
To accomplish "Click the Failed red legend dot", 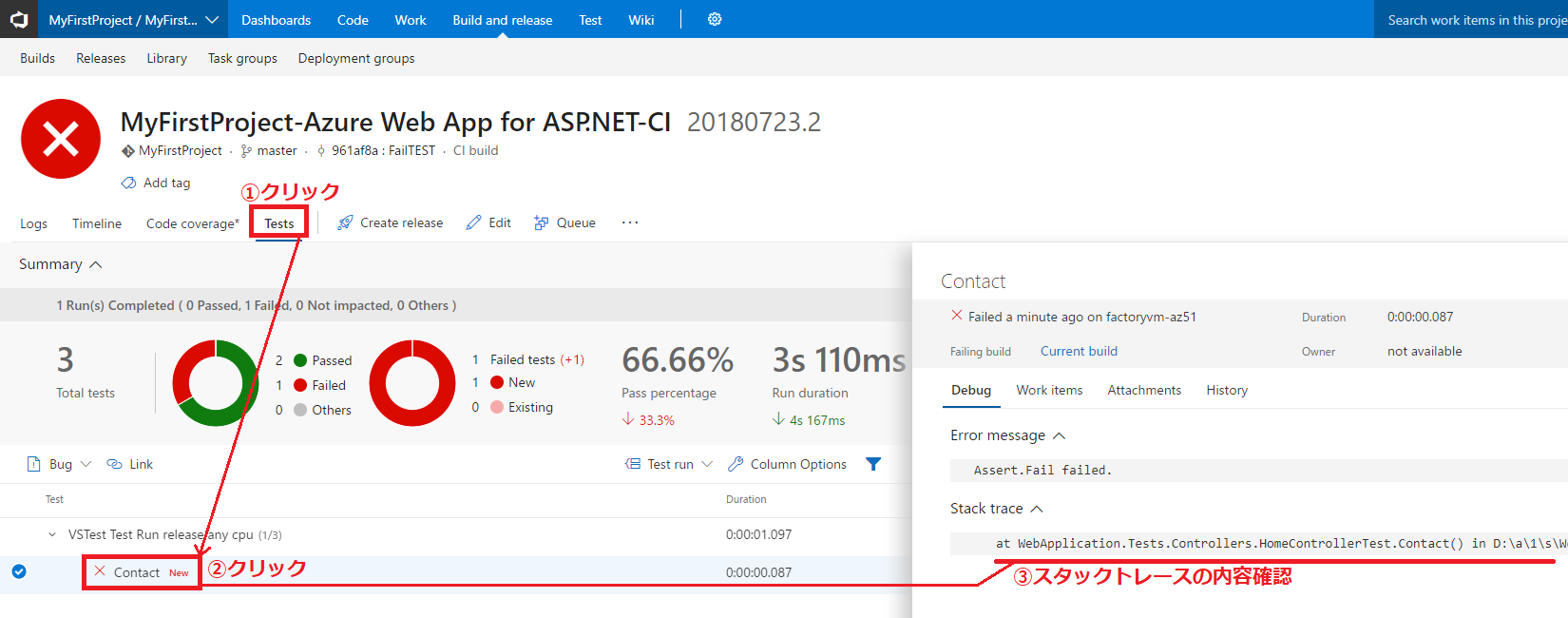I will tap(300, 385).
